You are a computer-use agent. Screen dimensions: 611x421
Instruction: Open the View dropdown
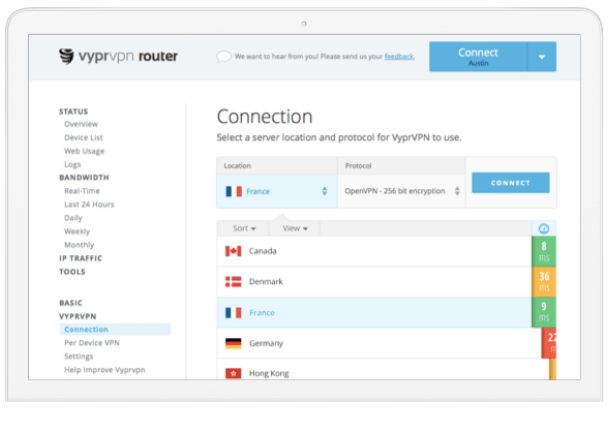pyautogui.click(x=295, y=228)
